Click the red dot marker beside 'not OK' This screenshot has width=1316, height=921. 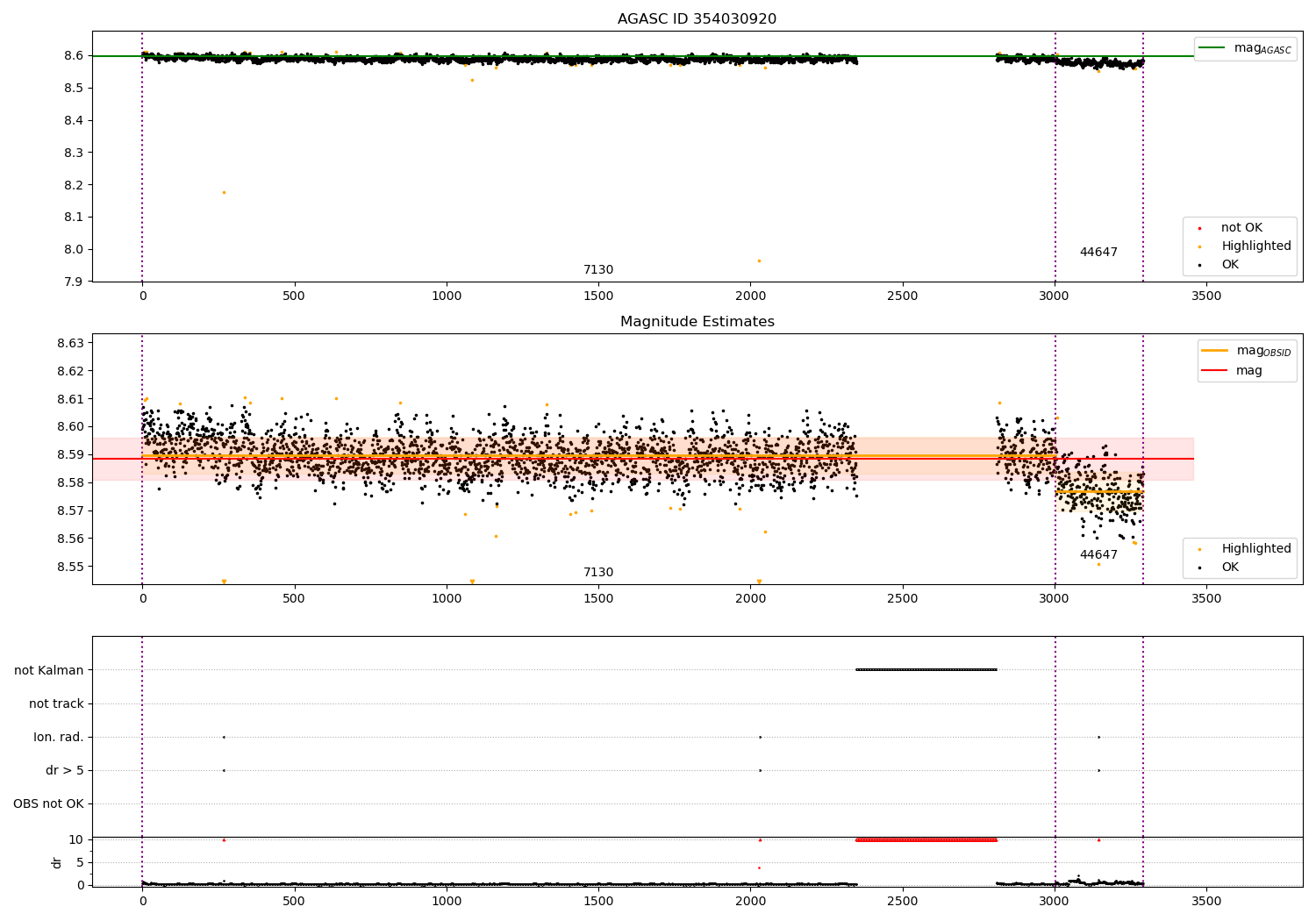[1199, 228]
